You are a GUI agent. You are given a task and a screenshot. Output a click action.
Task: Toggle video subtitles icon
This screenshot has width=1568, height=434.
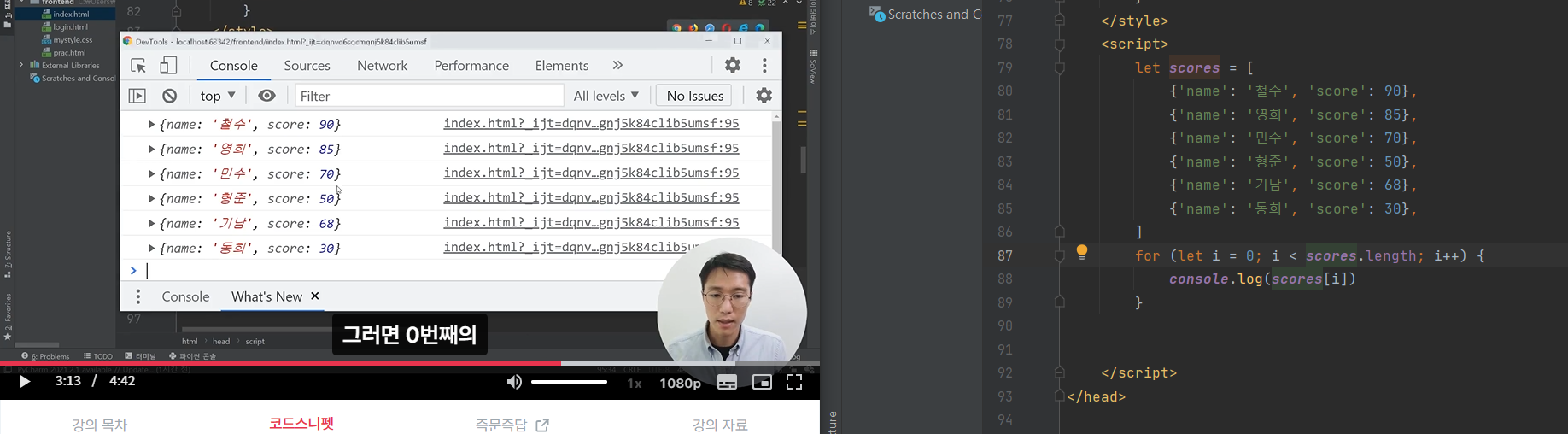point(727,382)
